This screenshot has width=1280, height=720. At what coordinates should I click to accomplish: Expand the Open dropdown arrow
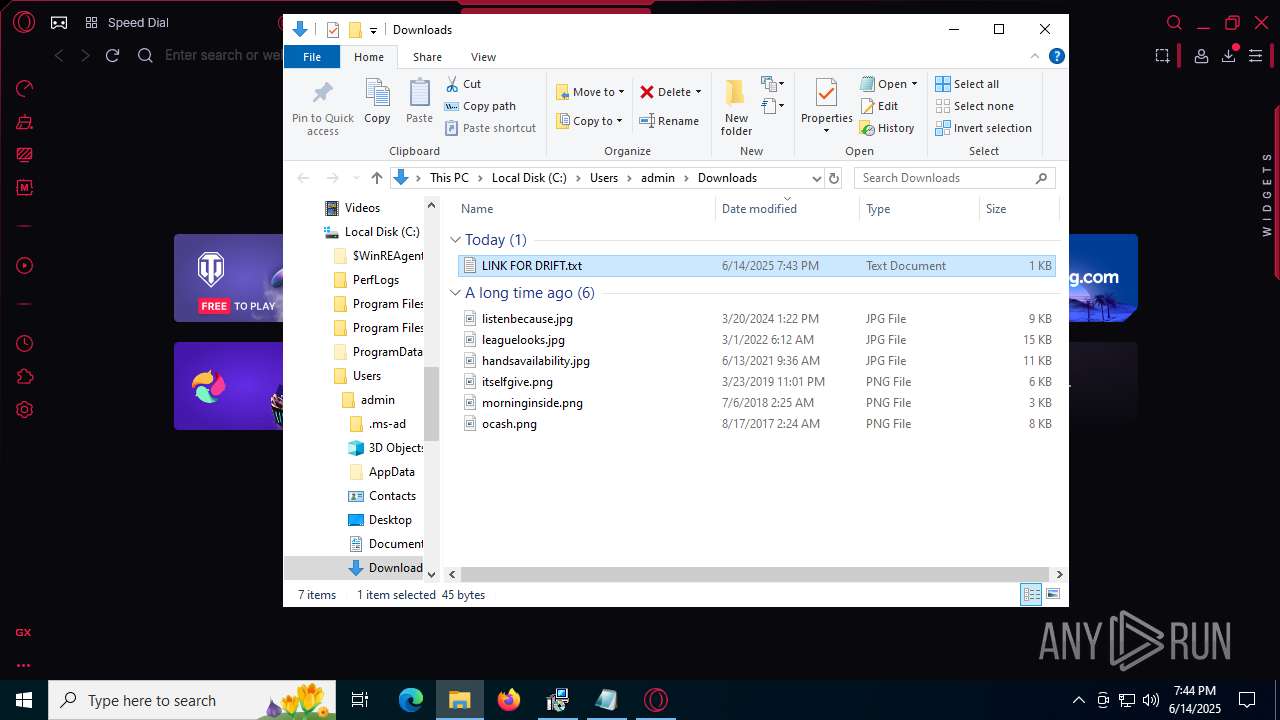point(914,84)
